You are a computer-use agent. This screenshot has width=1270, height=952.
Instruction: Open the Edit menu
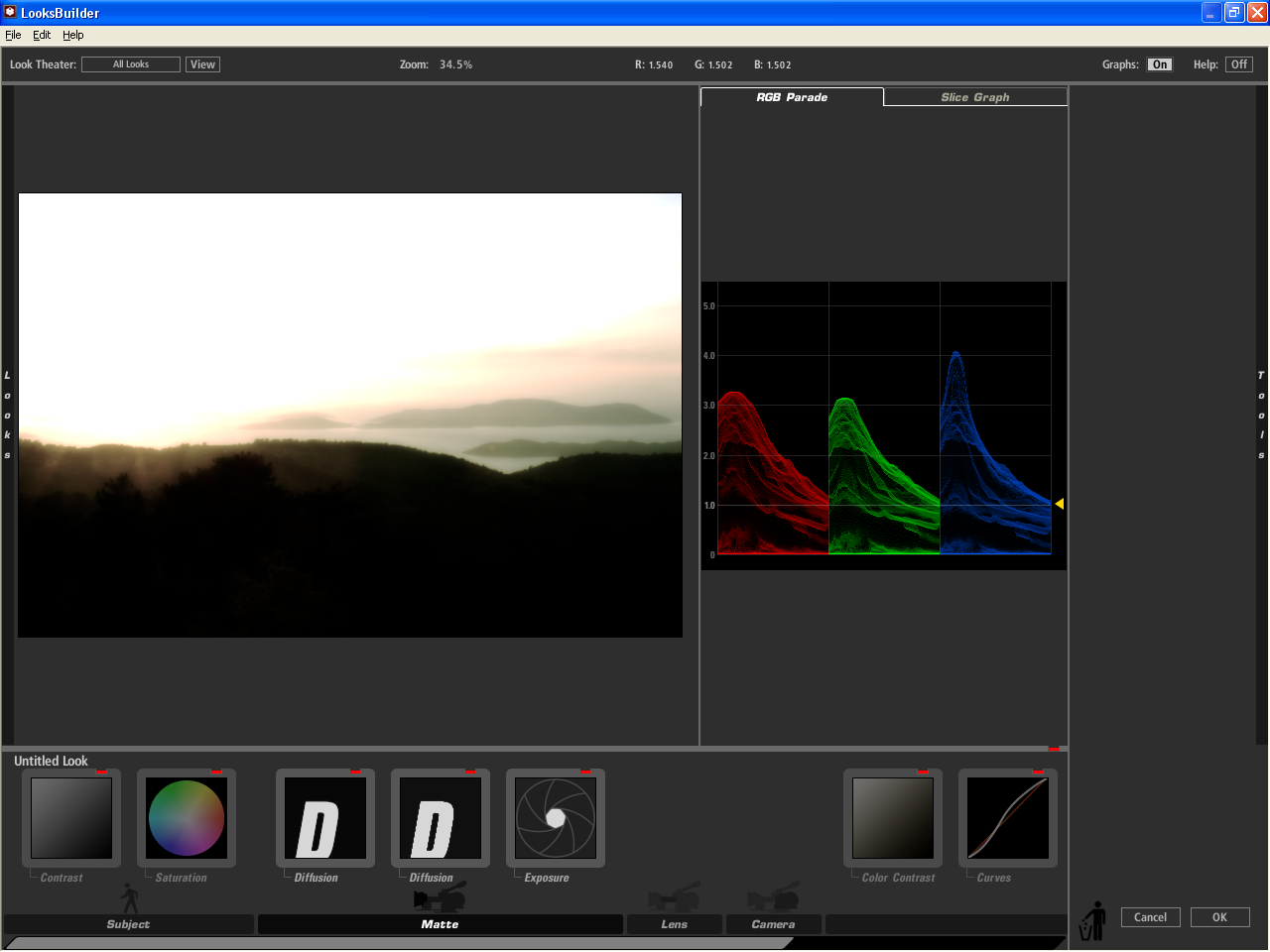[x=41, y=34]
